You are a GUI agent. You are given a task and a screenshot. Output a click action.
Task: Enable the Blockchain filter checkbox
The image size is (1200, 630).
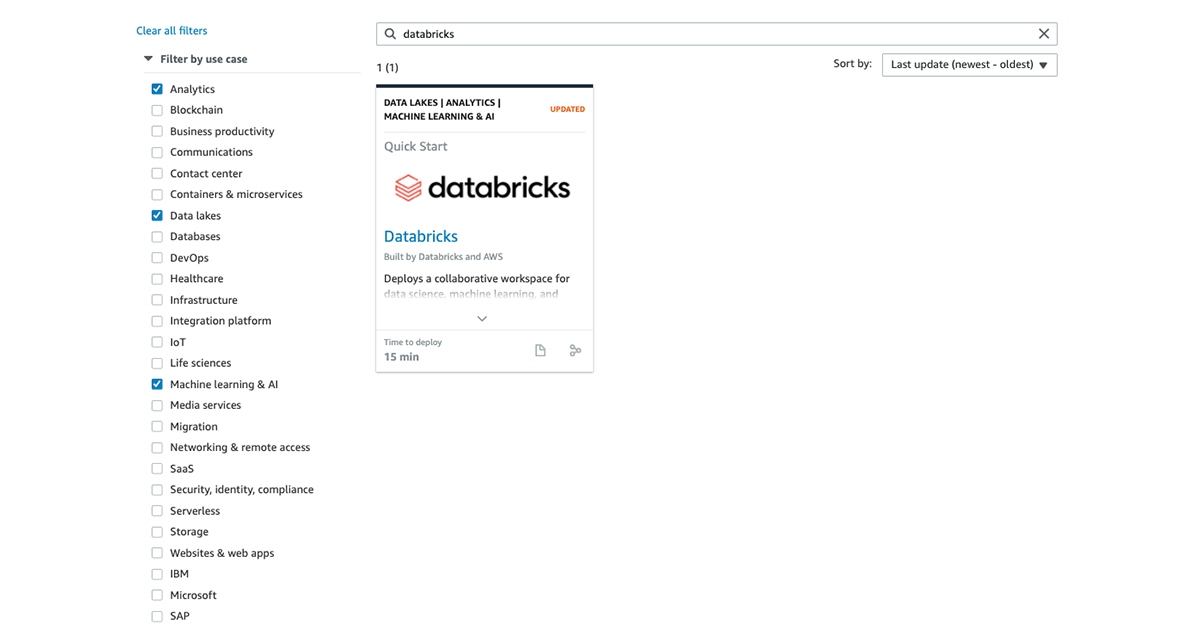point(157,110)
